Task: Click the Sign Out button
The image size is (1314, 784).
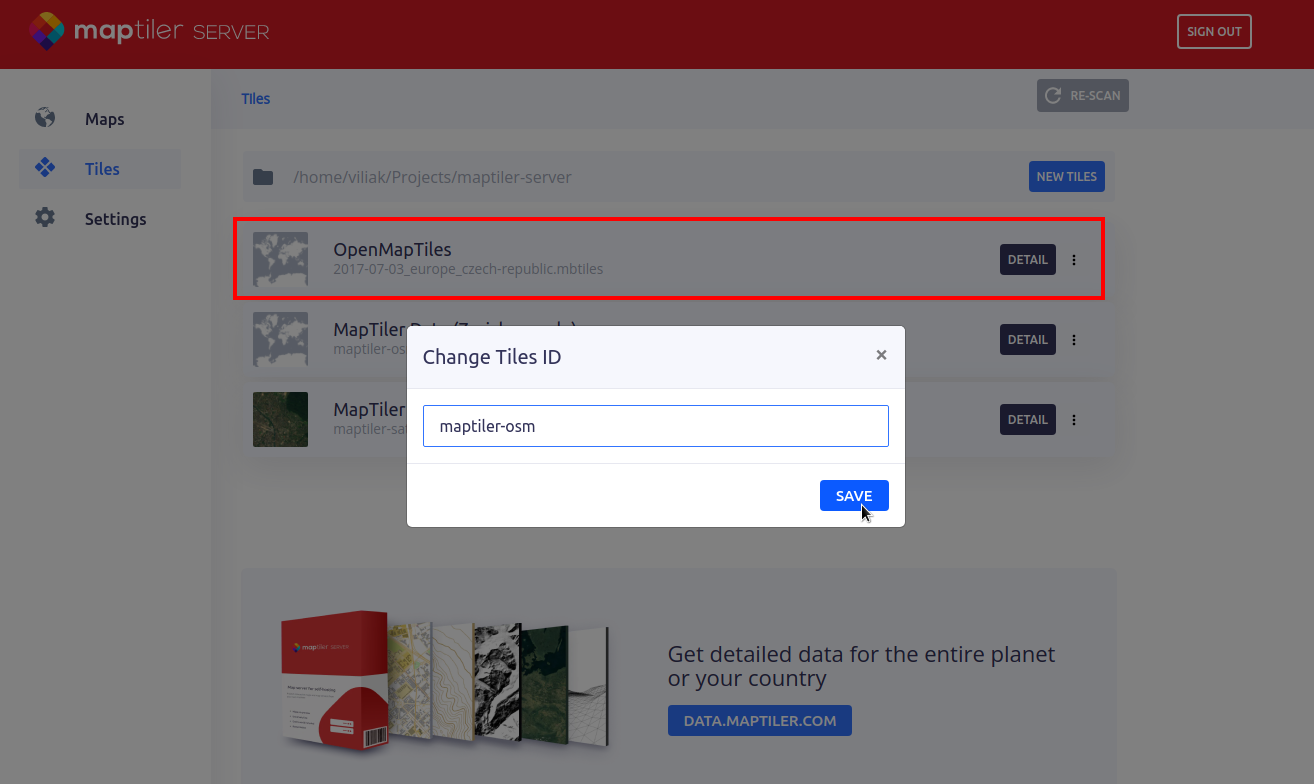Action: point(1214,32)
